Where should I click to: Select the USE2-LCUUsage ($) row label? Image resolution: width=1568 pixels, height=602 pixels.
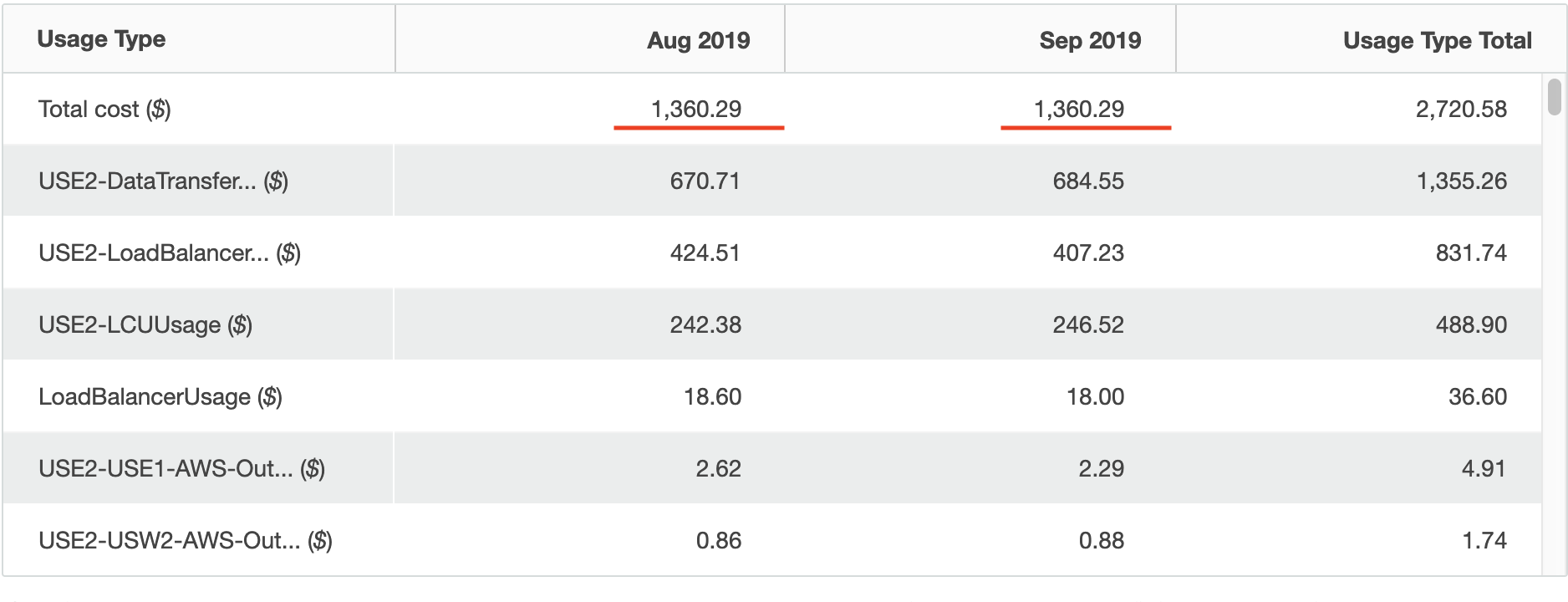click(x=145, y=325)
